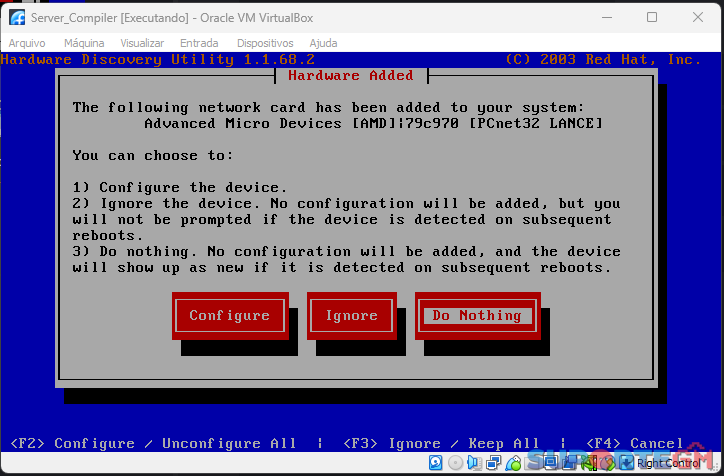Minimize the Server_Compiler VirtualBox window

pyautogui.click(x=607, y=18)
